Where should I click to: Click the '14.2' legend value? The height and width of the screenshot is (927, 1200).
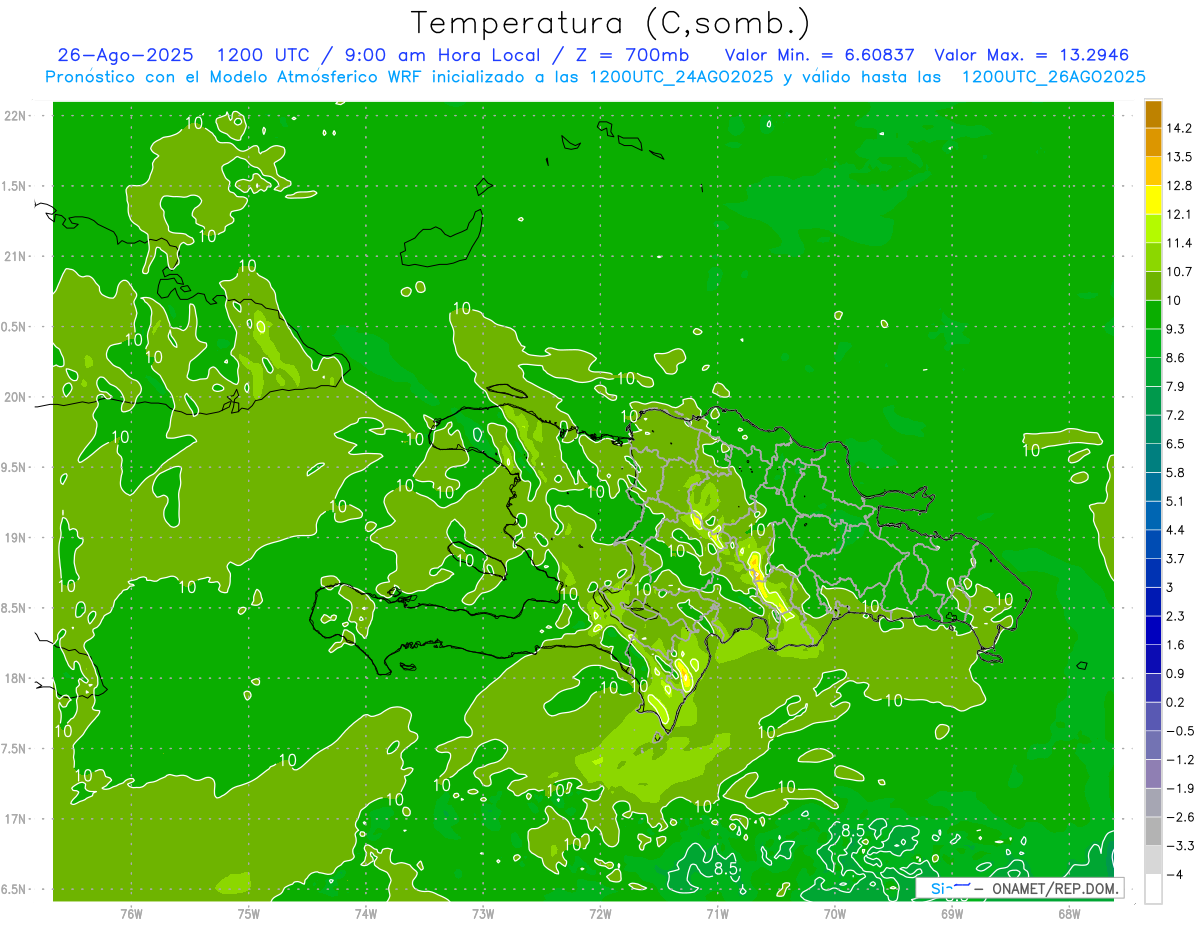[1180, 128]
